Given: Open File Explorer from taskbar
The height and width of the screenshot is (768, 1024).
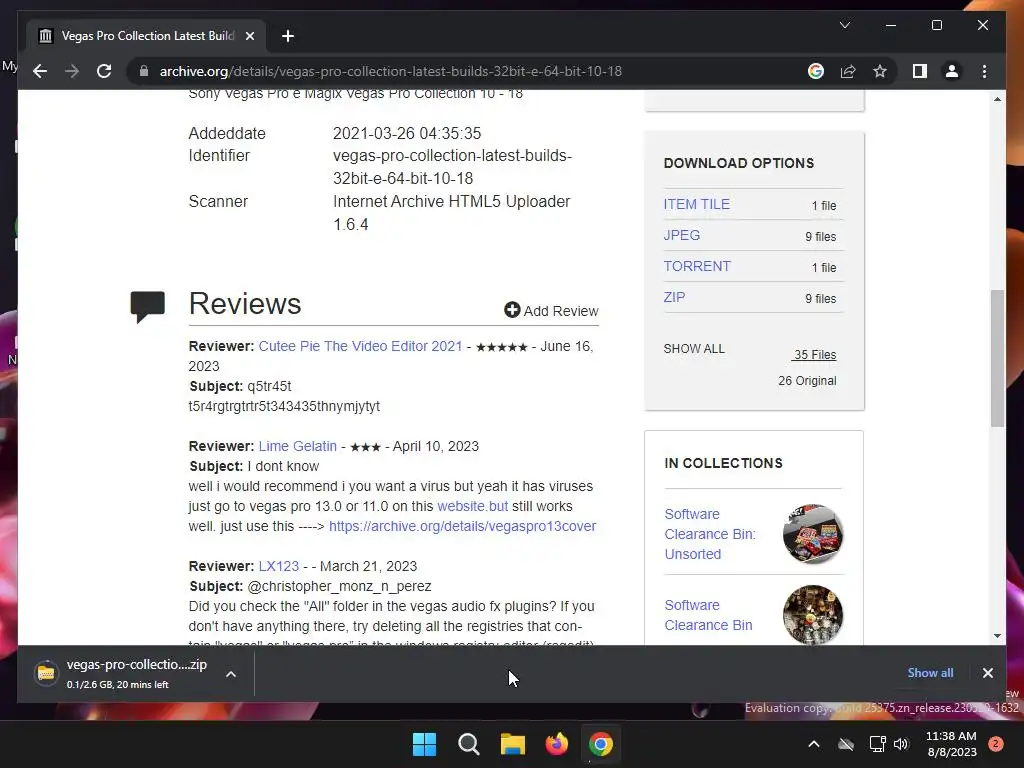Looking at the screenshot, I should click(513, 744).
